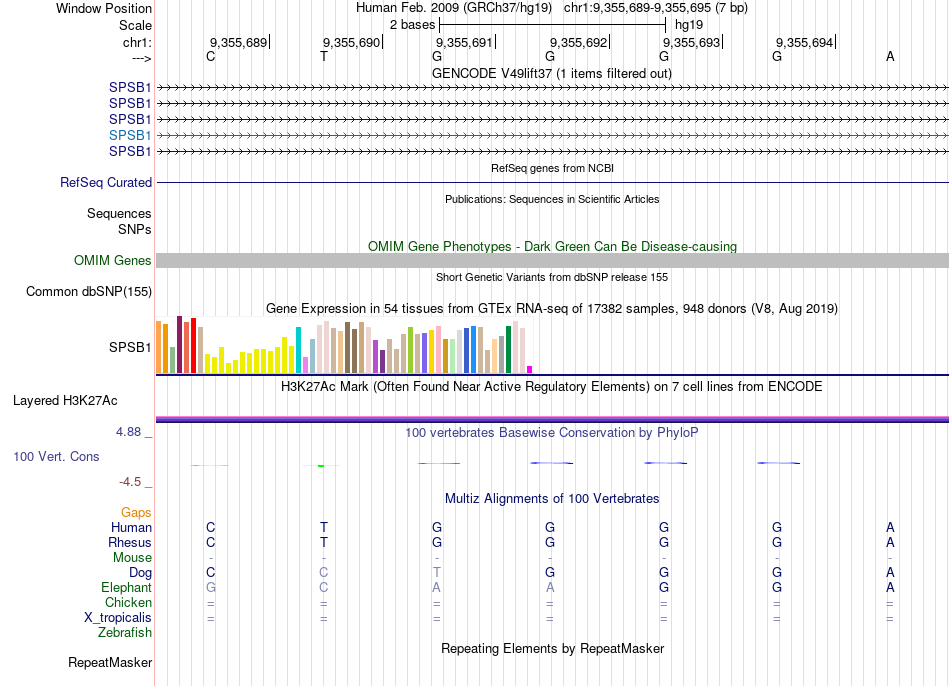This screenshot has height=686, width=950.
Task: Click the T base in the Human row
Action: point(324,527)
